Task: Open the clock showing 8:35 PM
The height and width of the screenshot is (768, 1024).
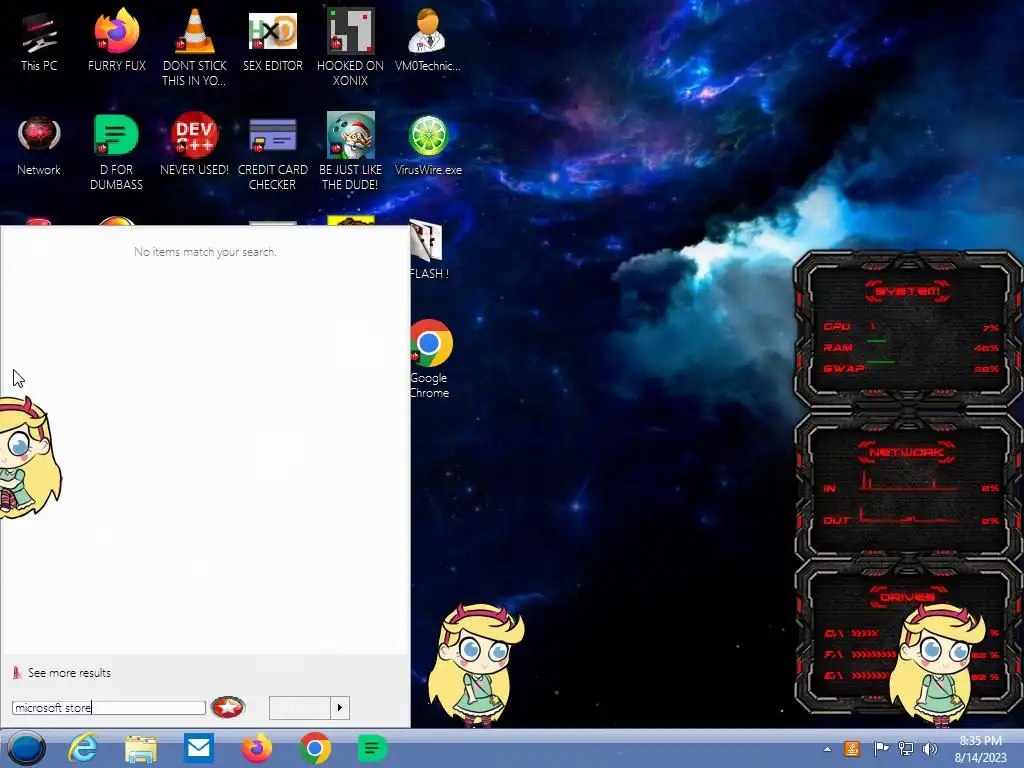Action: [980, 749]
